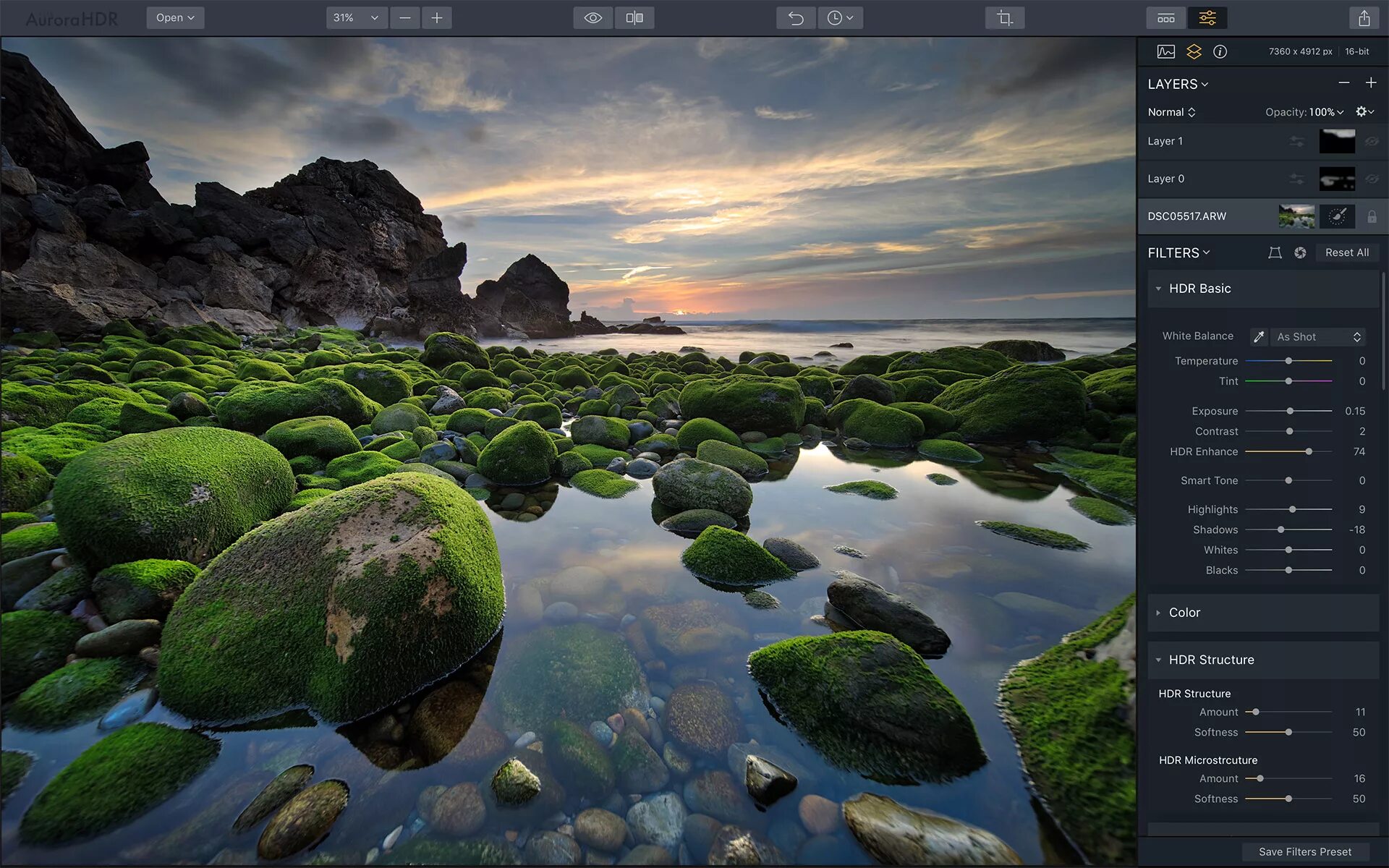Toggle the before/after compare view

pyautogui.click(x=634, y=18)
